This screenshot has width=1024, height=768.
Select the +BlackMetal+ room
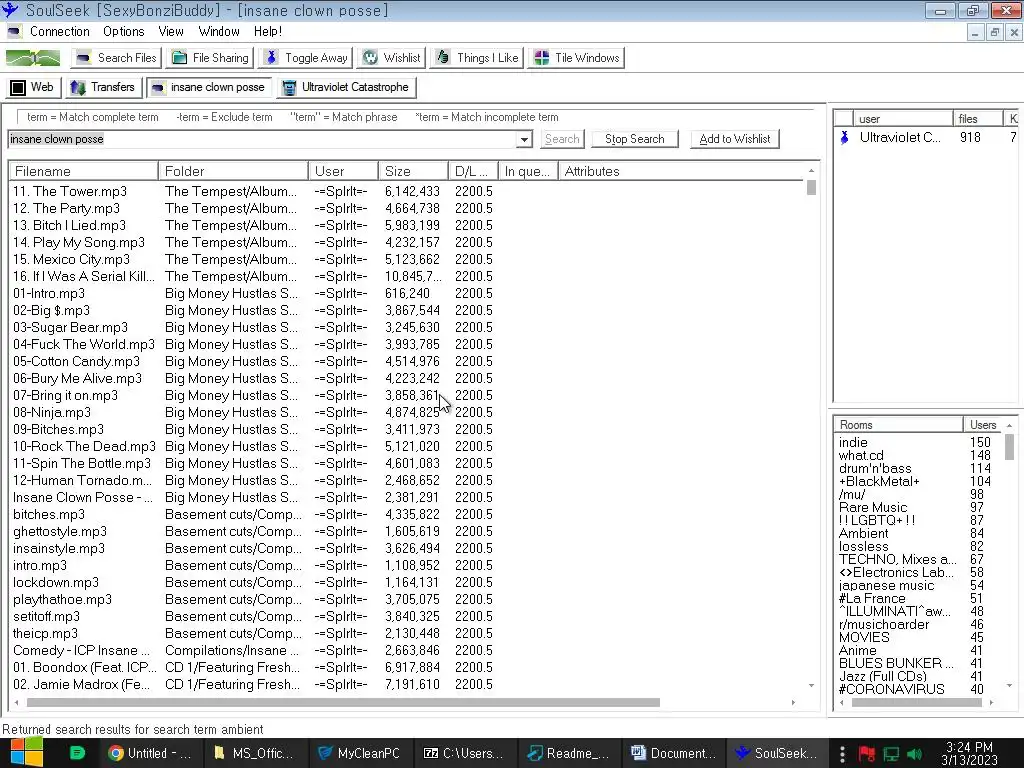[x=879, y=481]
